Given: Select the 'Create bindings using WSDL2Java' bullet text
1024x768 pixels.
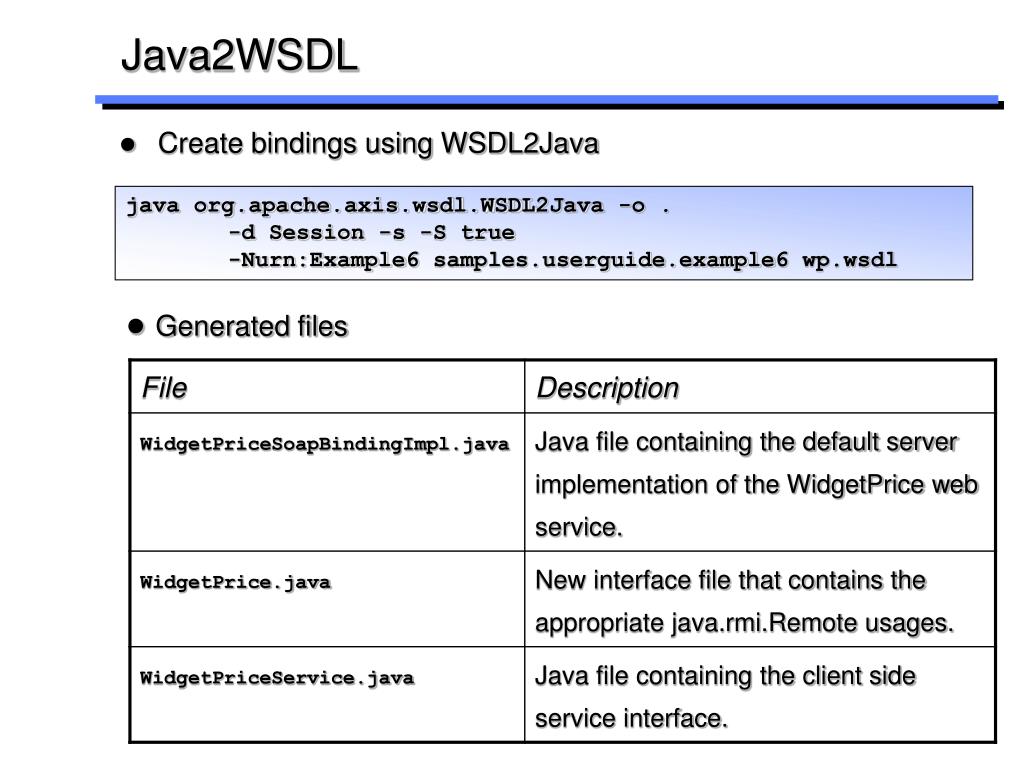Looking at the screenshot, I should pyautogui.click(x=378, y=144).
